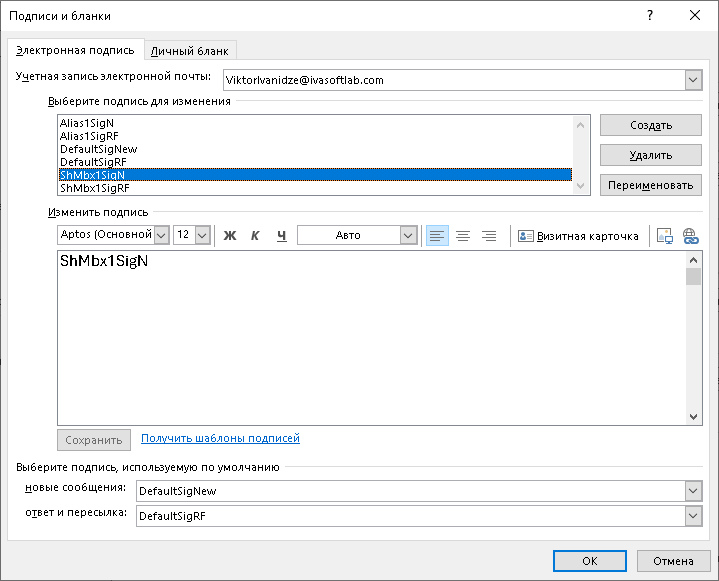Align signature text right
Viewport: 719px width, 581px height.
coord(489,236)
